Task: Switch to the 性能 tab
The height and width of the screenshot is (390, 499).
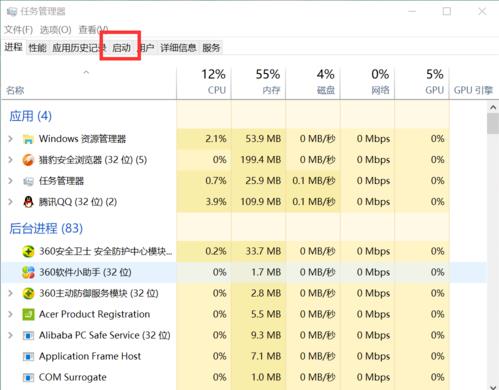Action: click(37, 48)
